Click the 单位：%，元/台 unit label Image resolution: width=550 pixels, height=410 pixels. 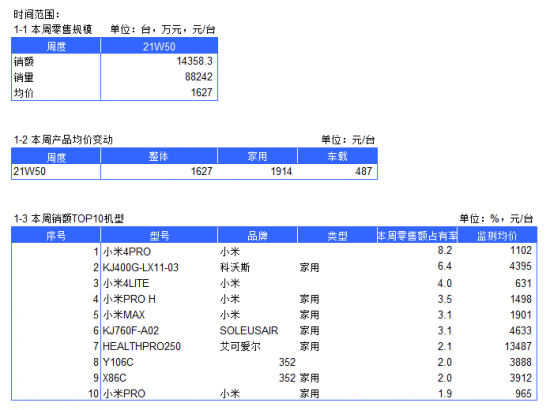coord(496,219)
